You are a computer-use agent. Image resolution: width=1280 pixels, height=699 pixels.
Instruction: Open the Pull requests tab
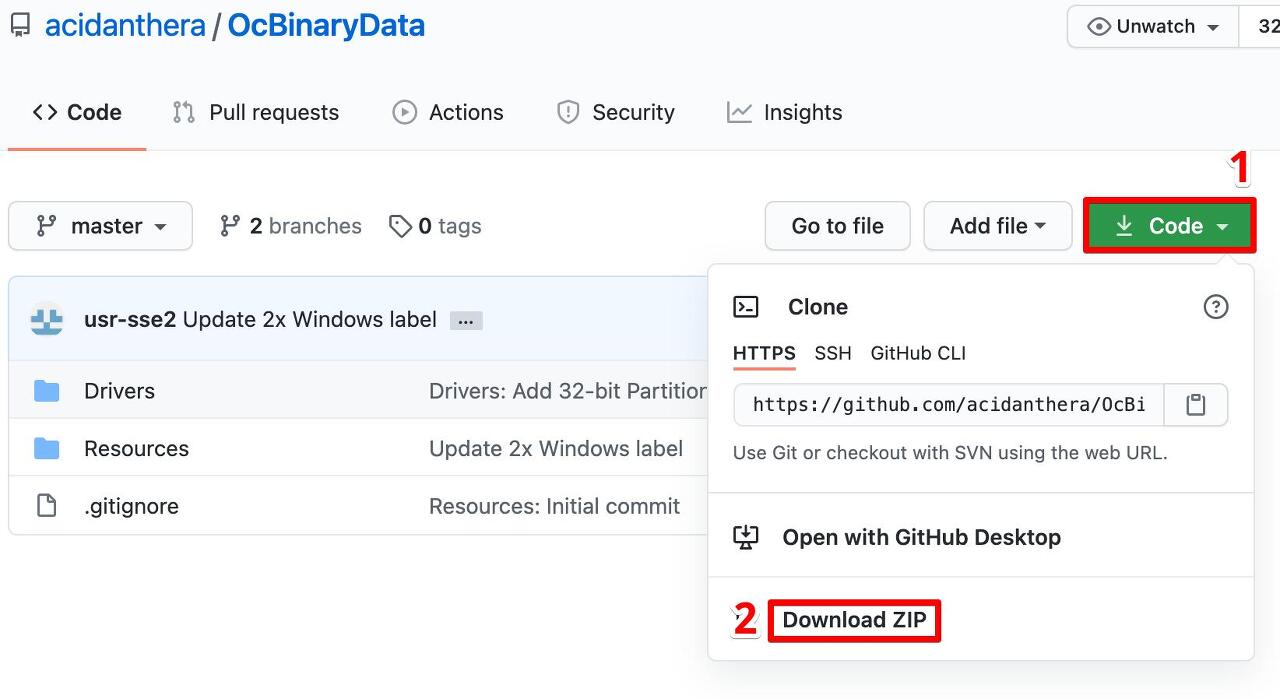[x=255, y=112]
